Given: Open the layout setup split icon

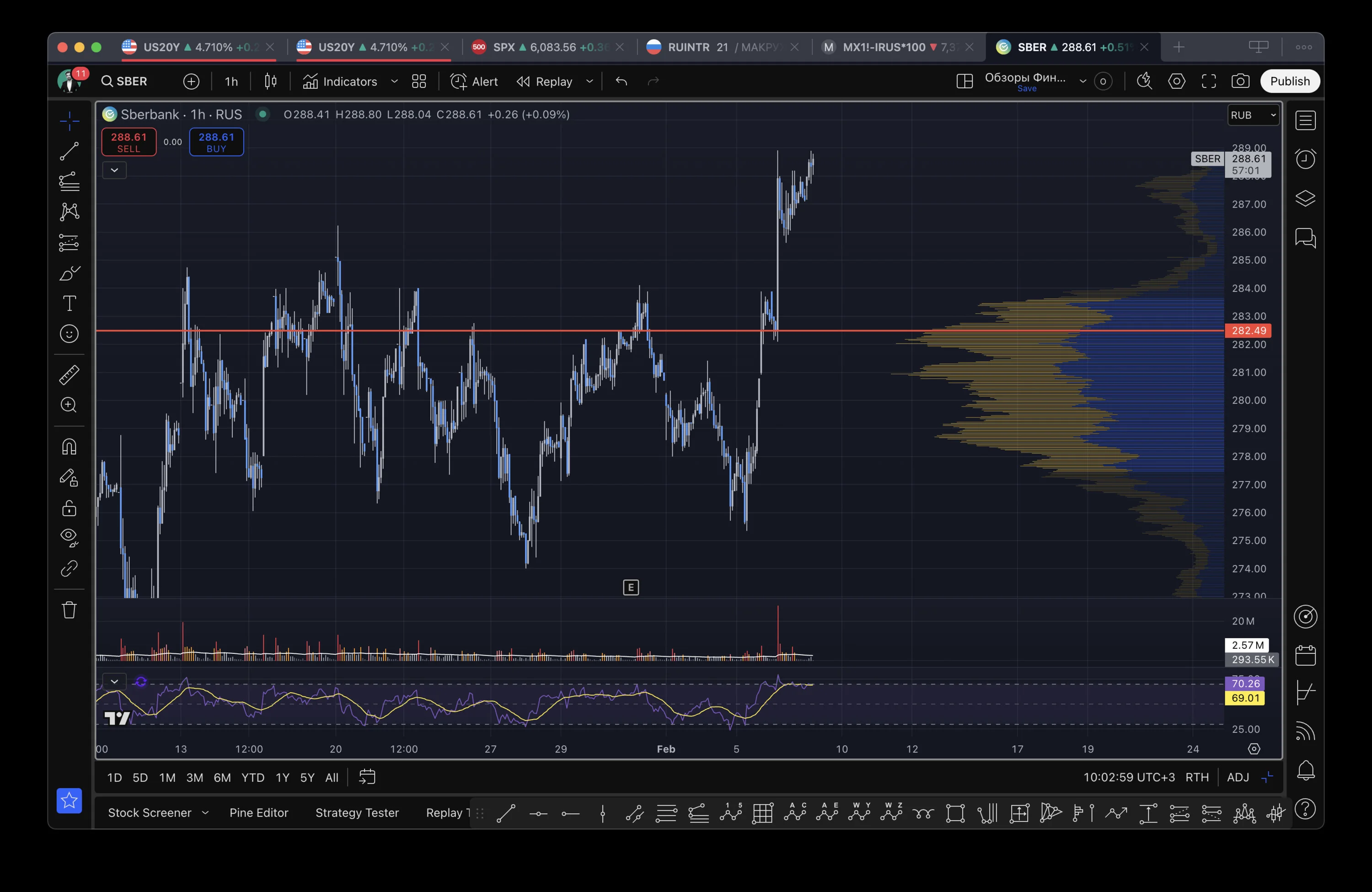Looking at the screenshot, I should [x=965, y=81].
